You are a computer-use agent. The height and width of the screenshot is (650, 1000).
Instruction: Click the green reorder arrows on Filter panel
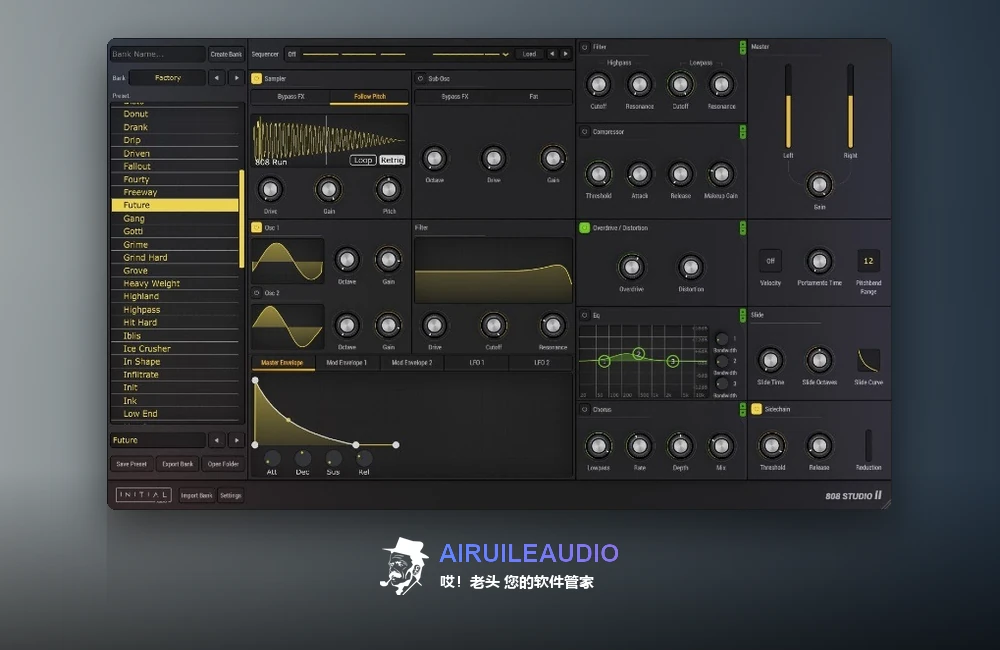(x=742, y=47)
